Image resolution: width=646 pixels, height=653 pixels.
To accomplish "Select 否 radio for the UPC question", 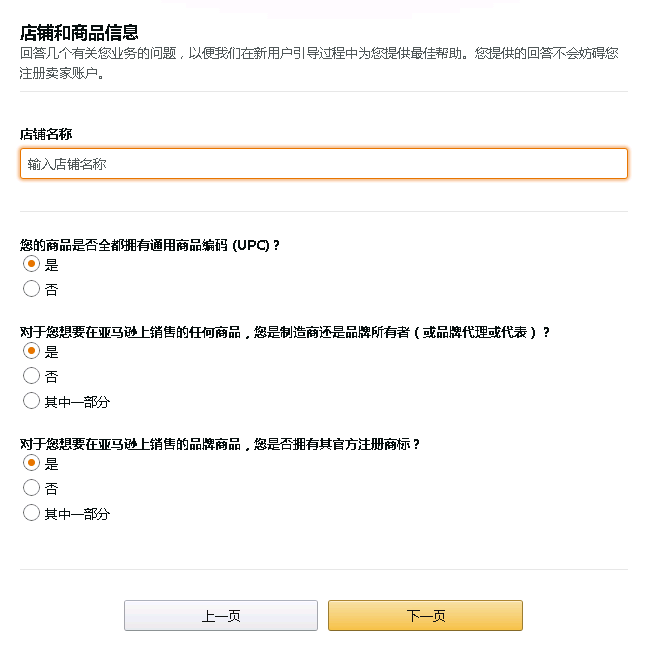I will click(31, 289).
